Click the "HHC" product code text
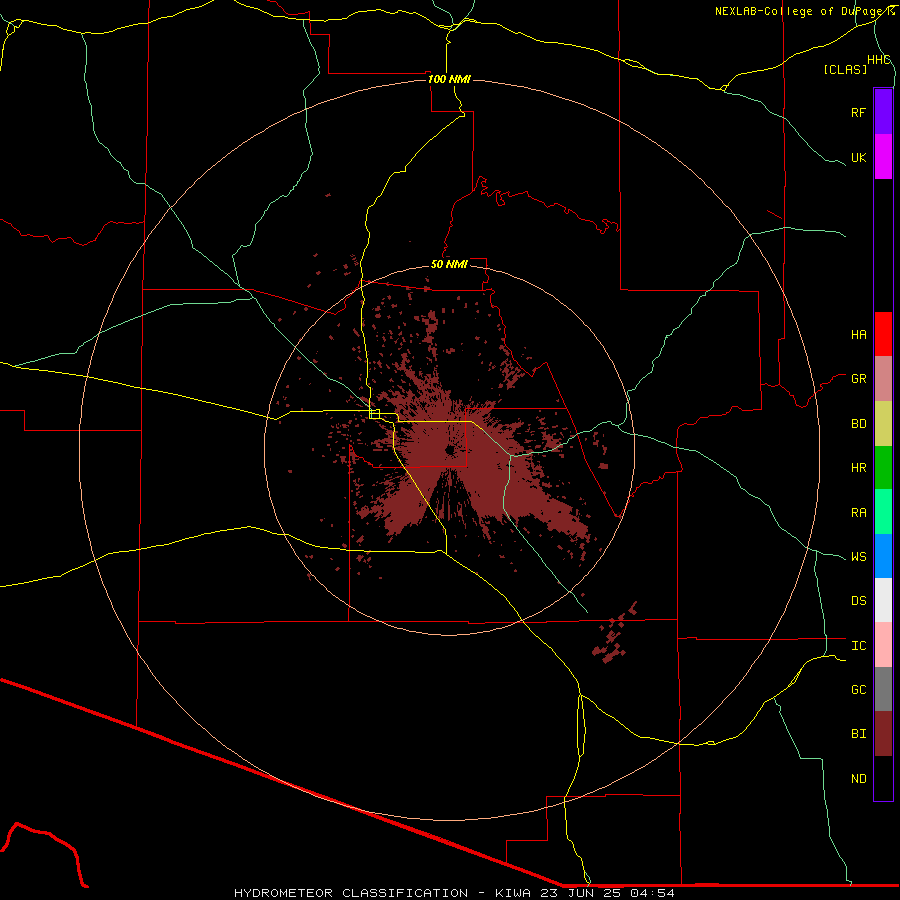 pos(878,60)
